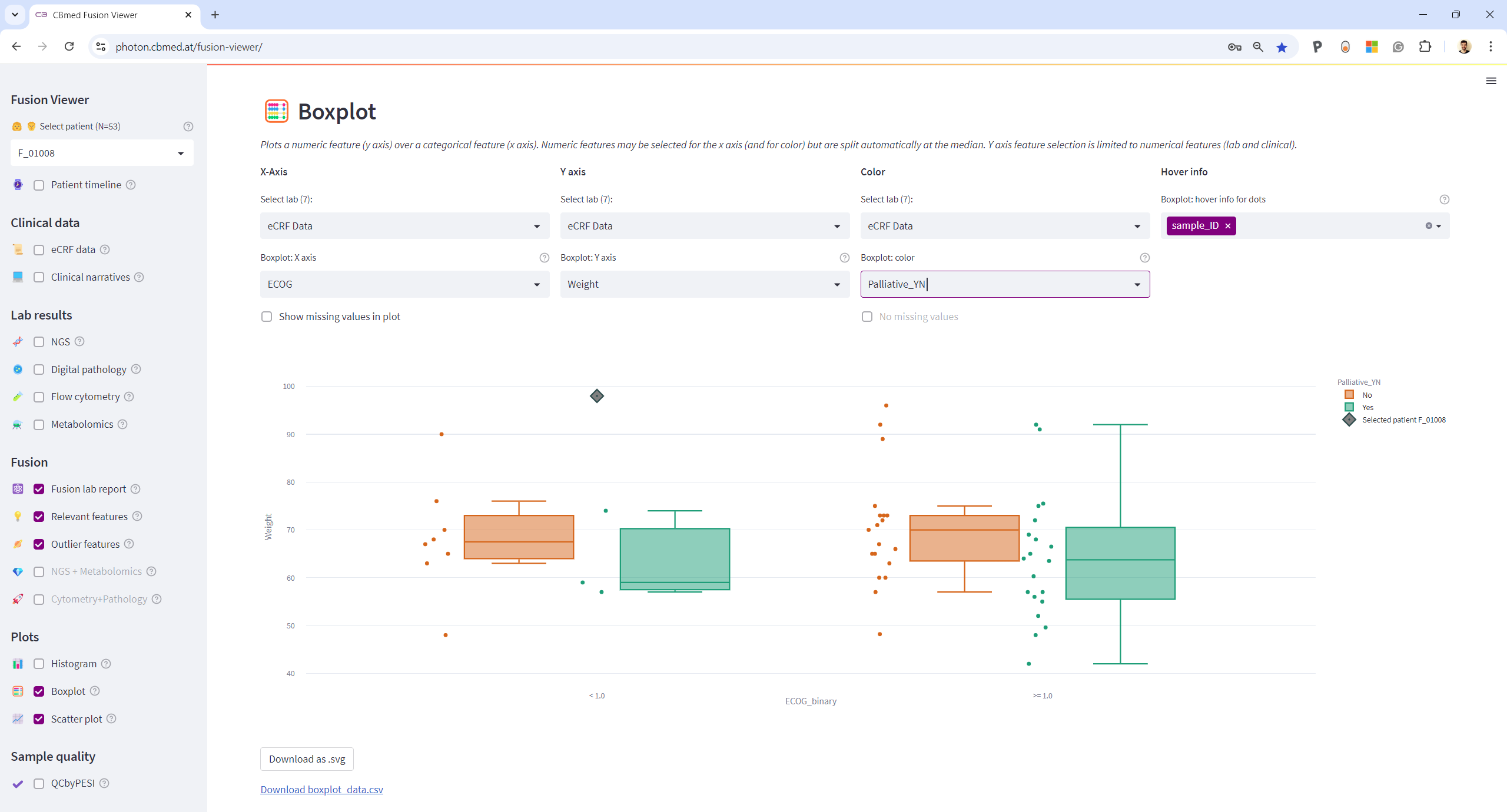Viewport: 1507px width, 812px height.
Task: Click the browser bookmark star icon
Action: pos(1282,47)
